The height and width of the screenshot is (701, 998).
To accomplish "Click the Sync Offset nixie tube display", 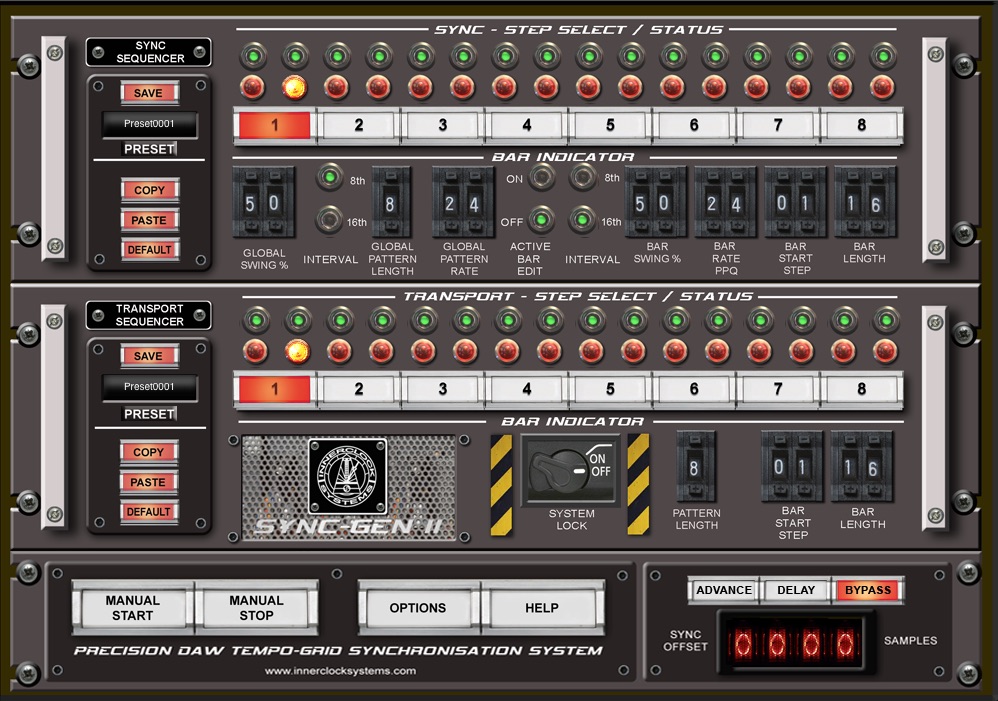I will coord(797,641).
